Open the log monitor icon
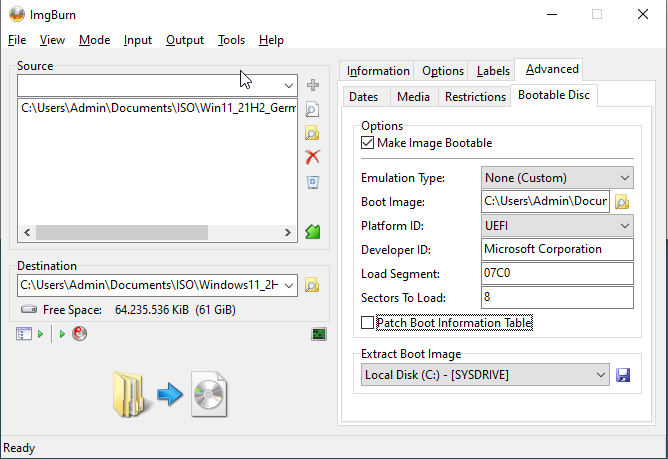Image resolution: width=668 pixels, height=459 pixels. [319, 334]
